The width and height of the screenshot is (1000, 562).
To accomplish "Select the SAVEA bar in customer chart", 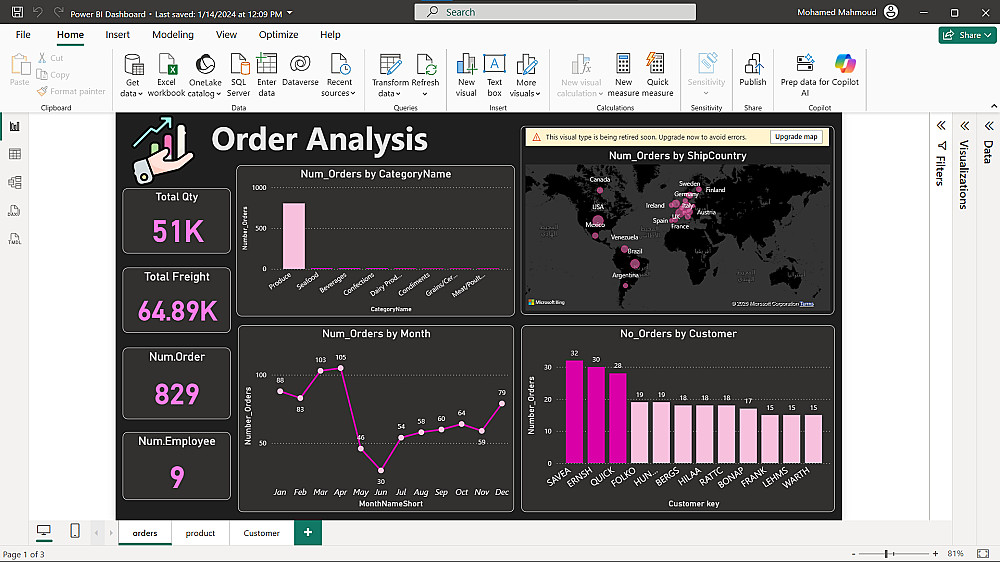I will [574, 412].
